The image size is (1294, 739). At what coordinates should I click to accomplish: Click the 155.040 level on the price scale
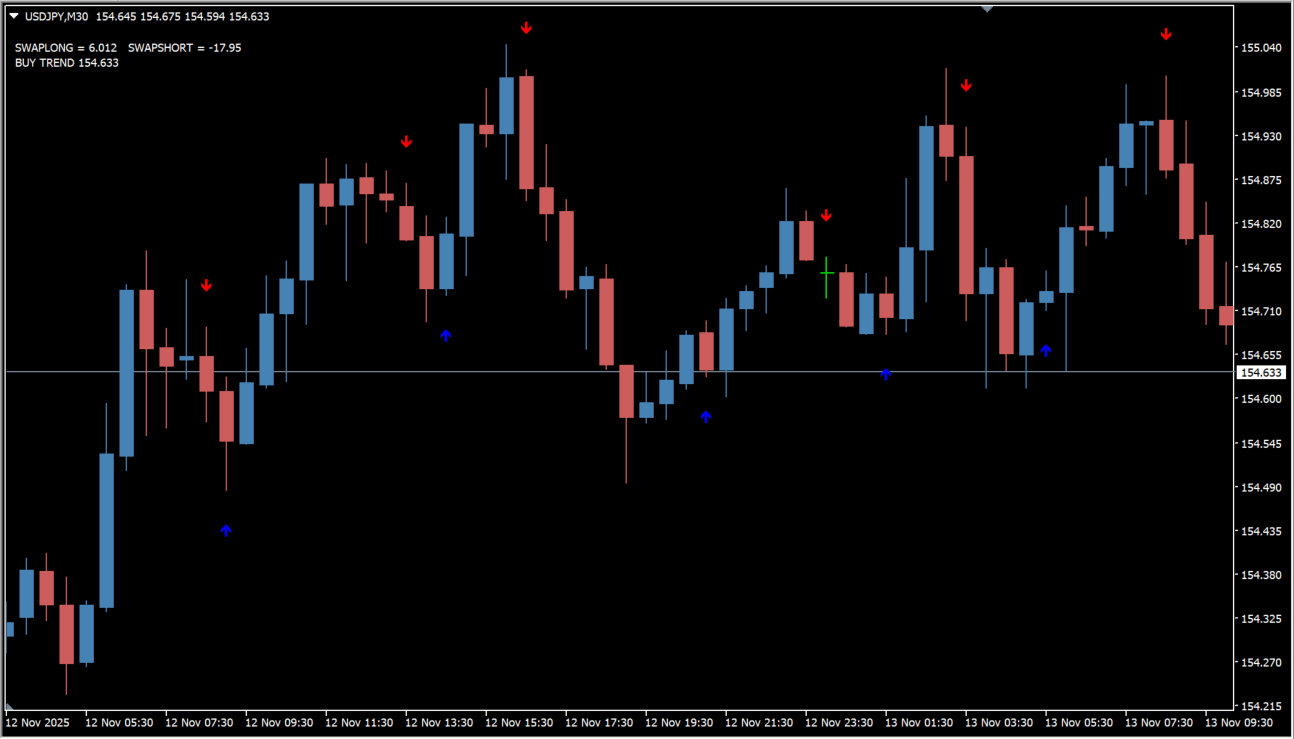click(1261, 48)
